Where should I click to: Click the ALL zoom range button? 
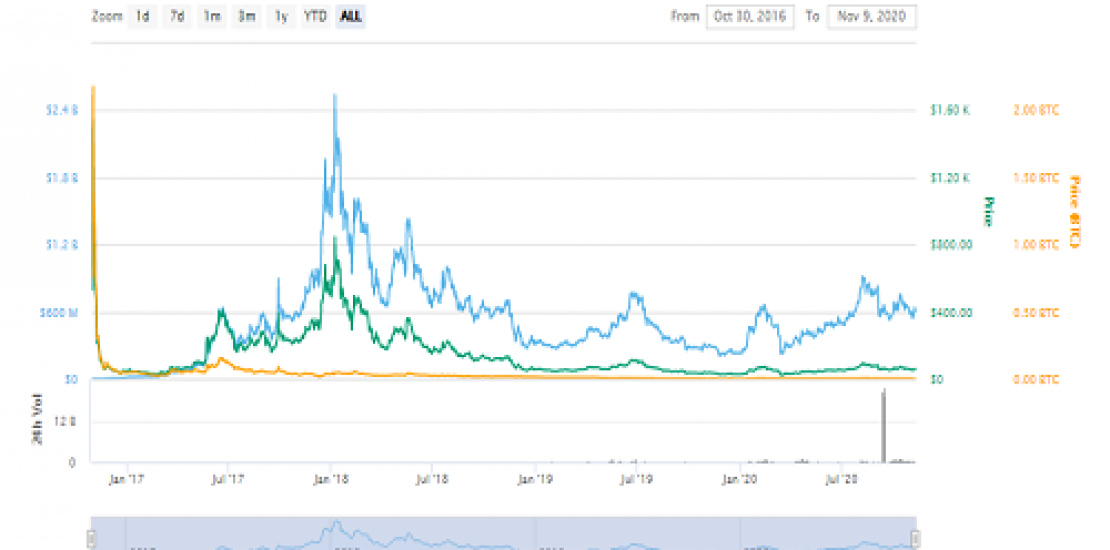(350, 17)
